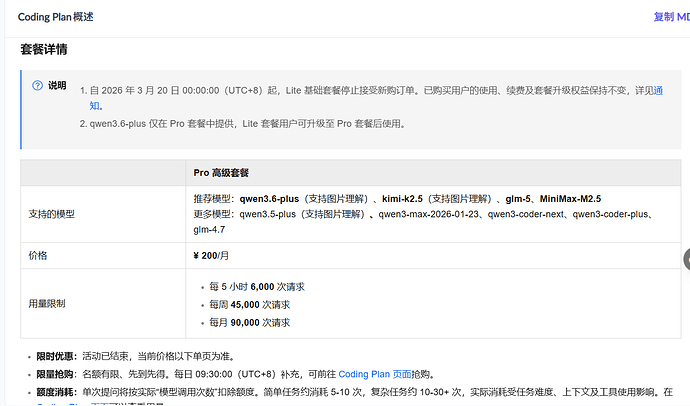Click the 用量限制 row label
Screen dimensions: 690x406
[47, 304]
